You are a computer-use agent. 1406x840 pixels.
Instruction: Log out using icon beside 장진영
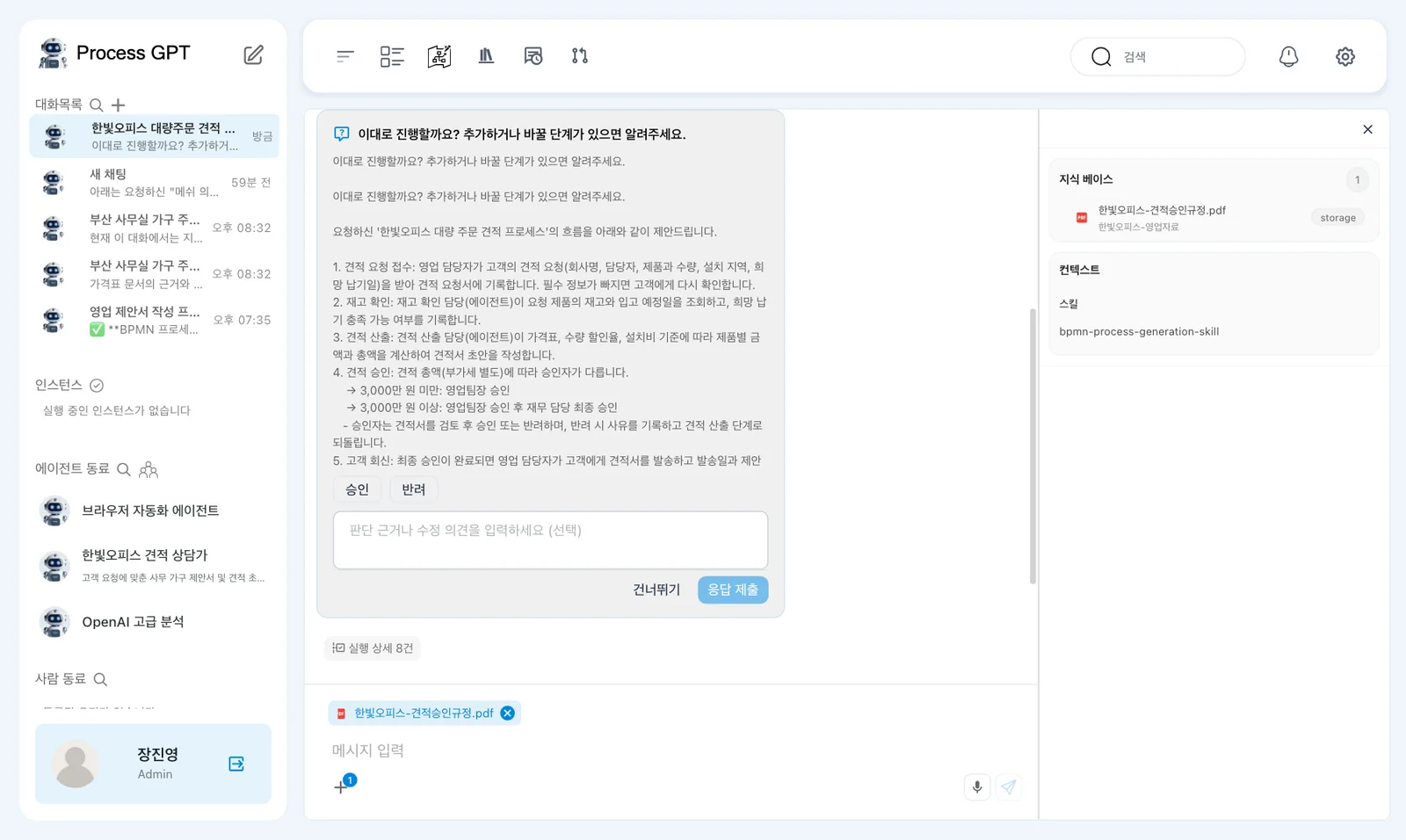[x=236, y=764]
